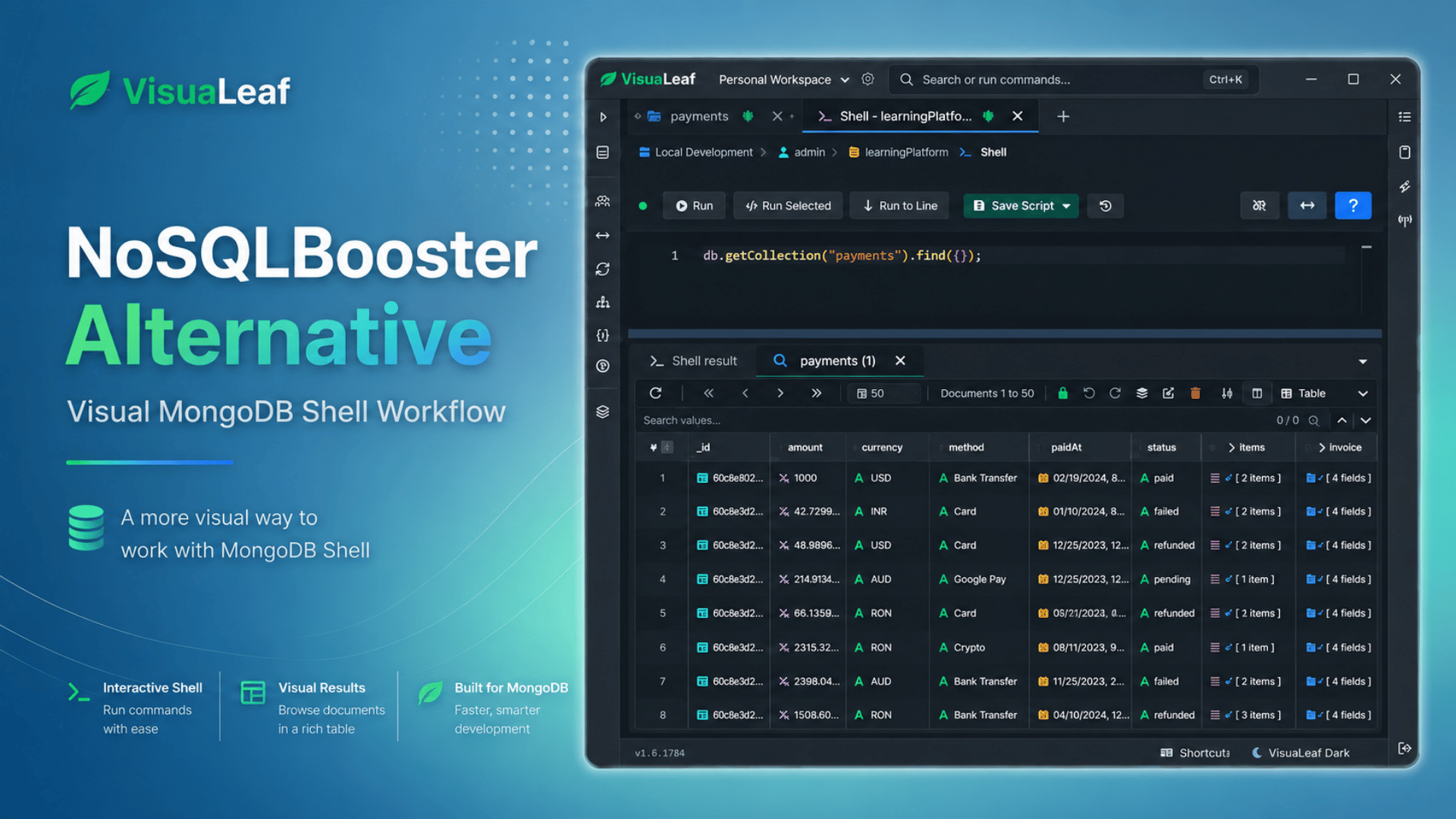Open the clipboard icon in right sidebar
The height and width of the screenshot is (819, 1456).
click(1404, 152)
